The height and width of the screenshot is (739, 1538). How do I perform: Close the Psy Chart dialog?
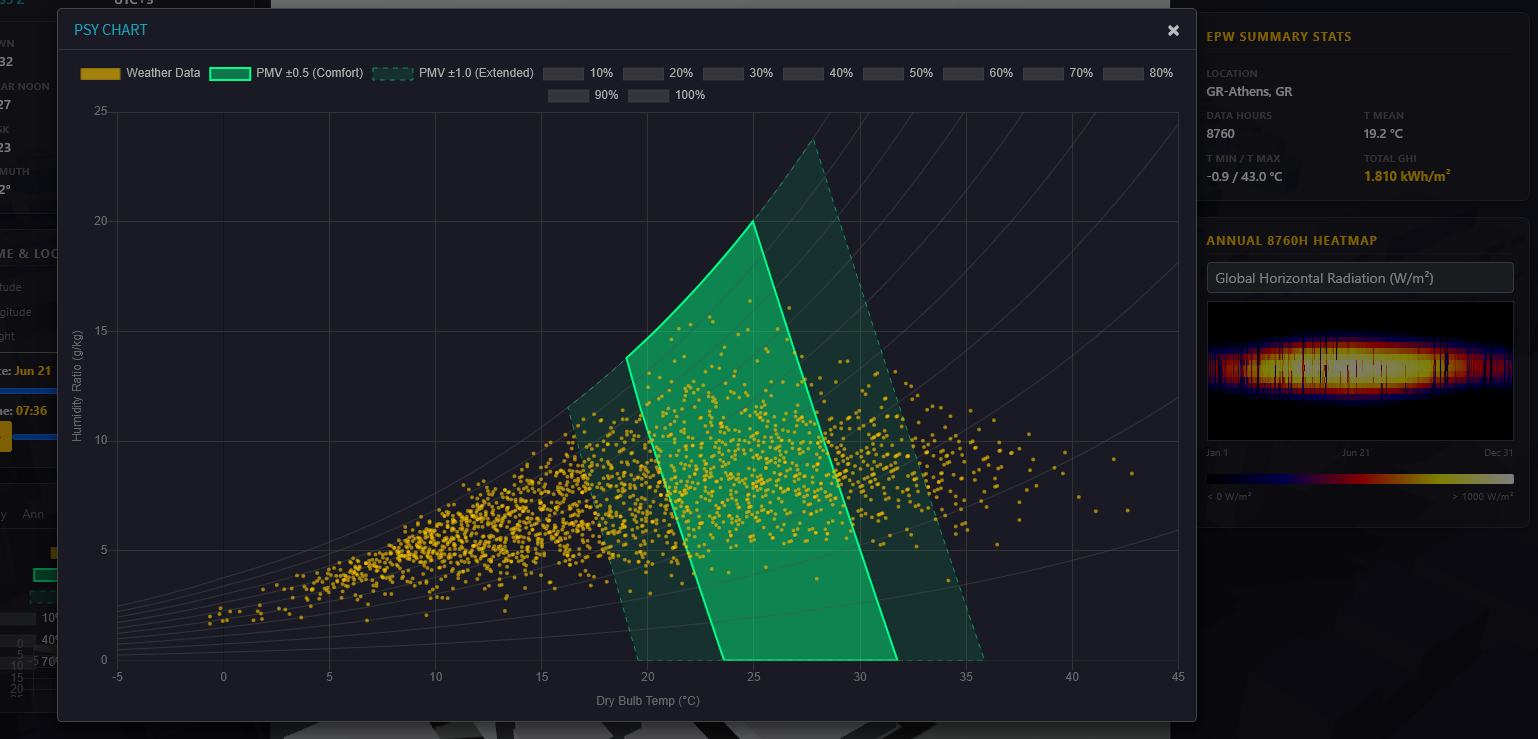(1173, 30)
